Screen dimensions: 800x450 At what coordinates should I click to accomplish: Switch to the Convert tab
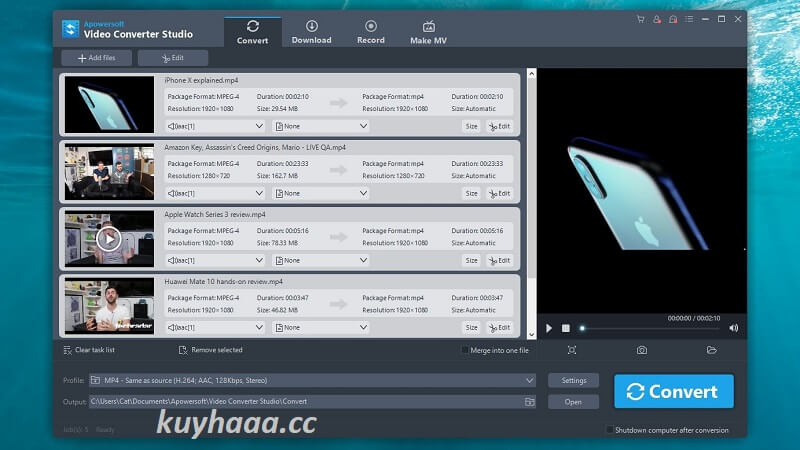(253, 32)
